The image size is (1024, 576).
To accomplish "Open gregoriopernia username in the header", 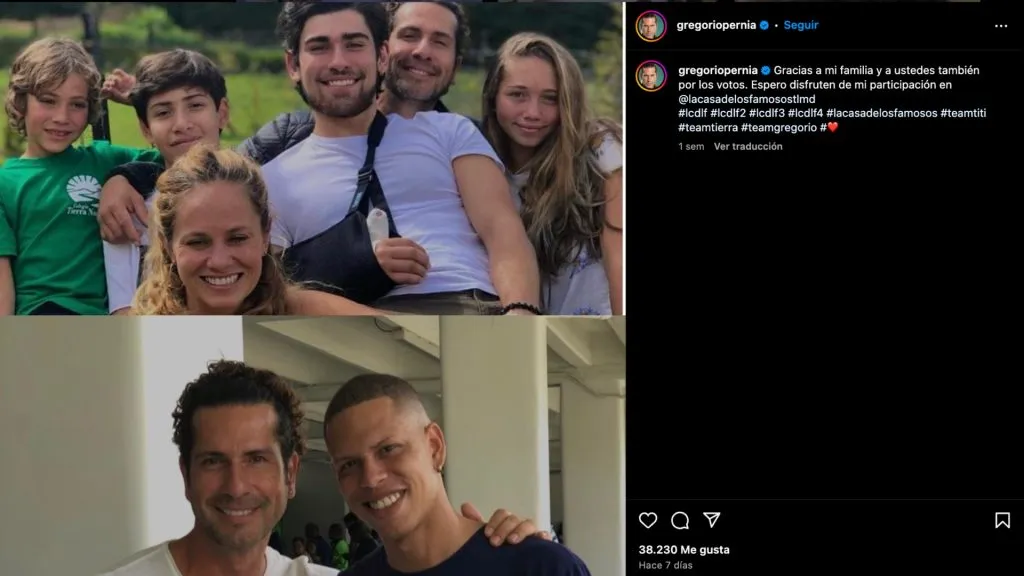I will (x=718, y=25).
